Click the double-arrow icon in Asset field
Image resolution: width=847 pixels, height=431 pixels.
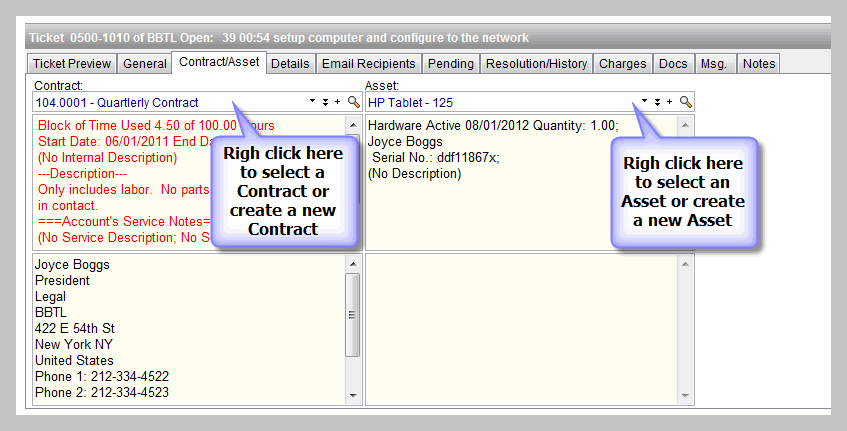tap(657, 102)
